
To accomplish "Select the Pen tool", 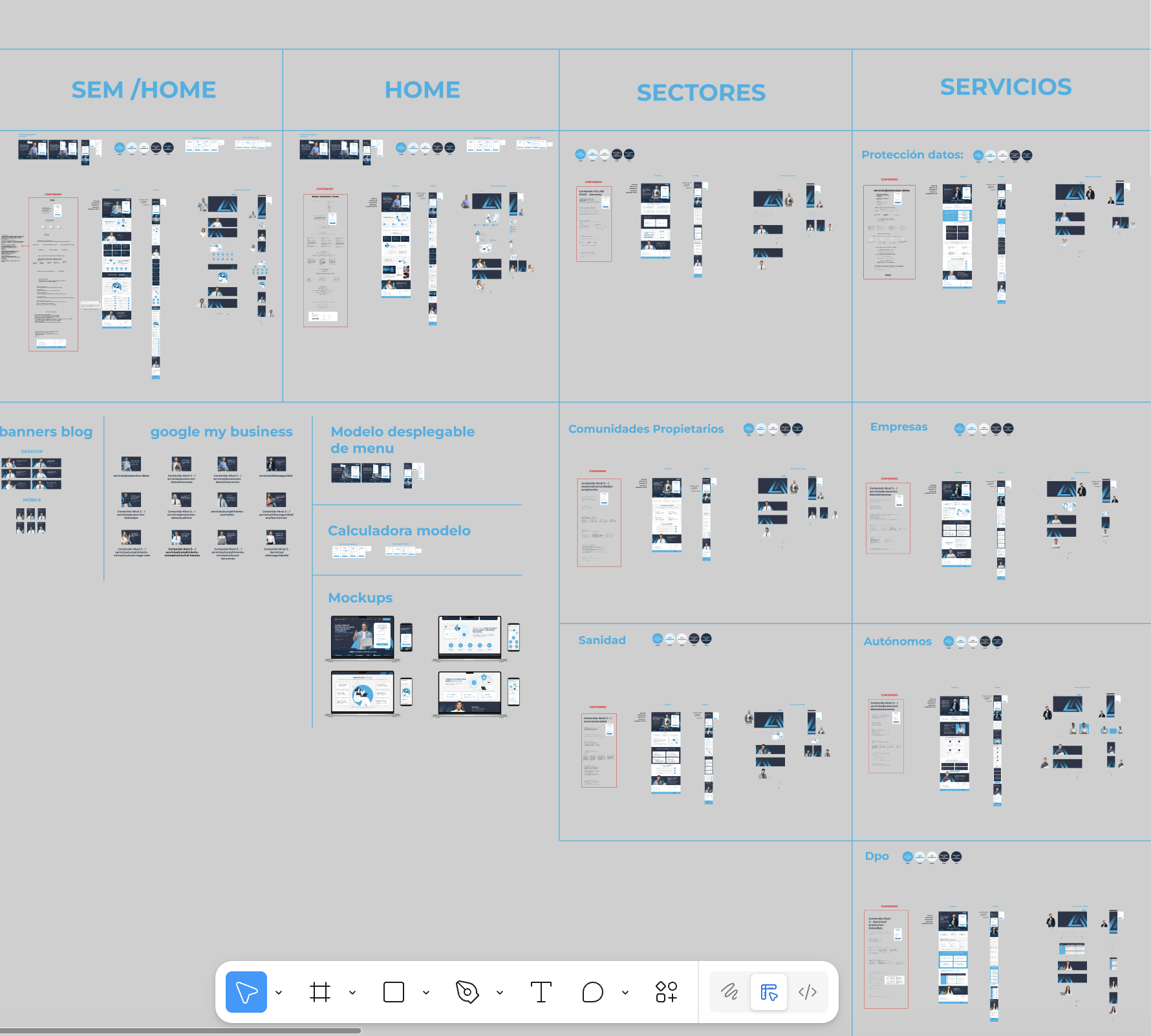I will tap(469, 992).
